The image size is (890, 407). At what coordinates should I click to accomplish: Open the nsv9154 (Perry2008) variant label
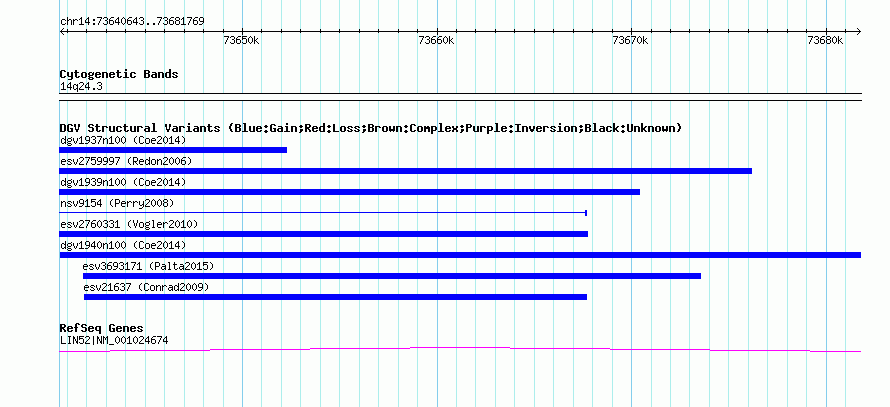pyautogui.click(x=117, y=203)
